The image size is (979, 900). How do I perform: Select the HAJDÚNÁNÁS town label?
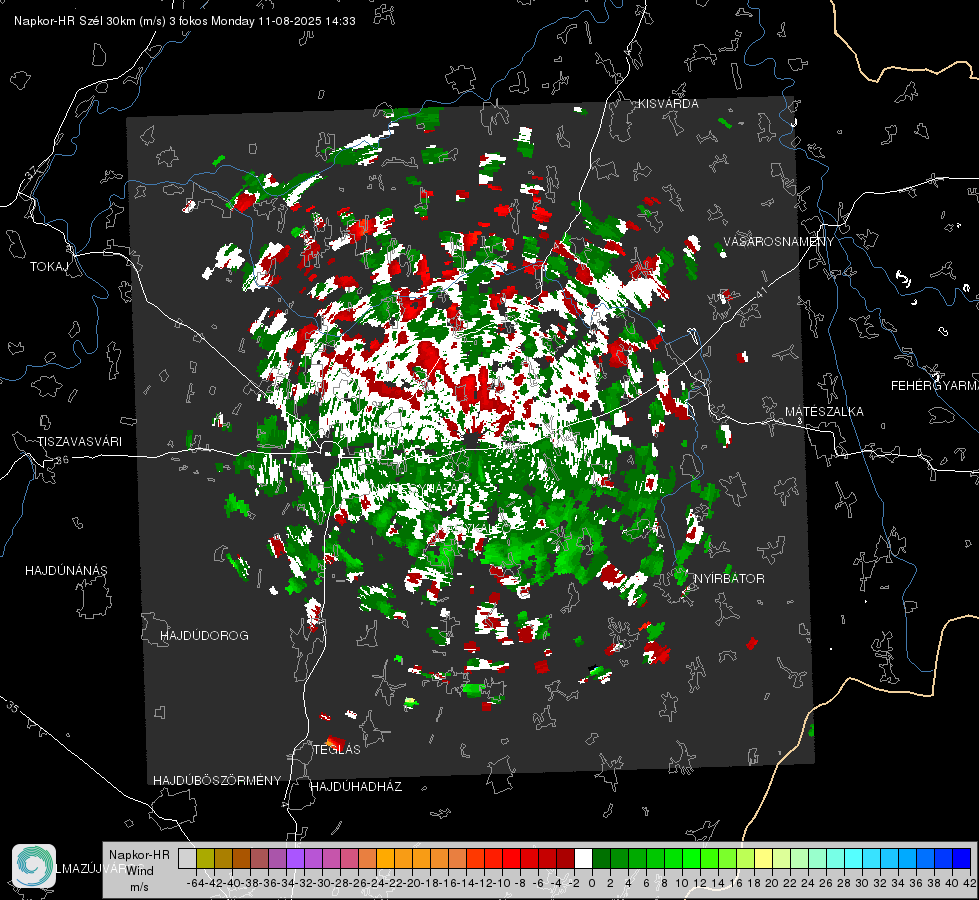coord(66,570)
